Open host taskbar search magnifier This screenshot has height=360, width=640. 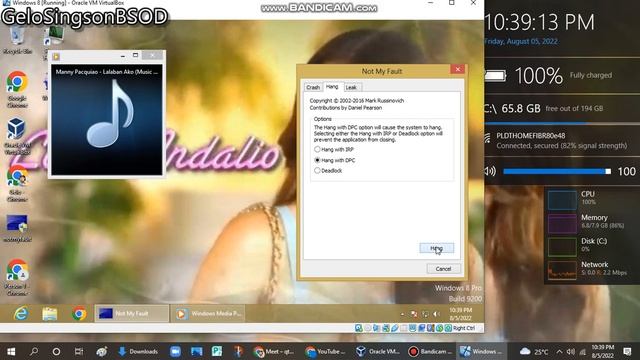[x=34, y=351]
